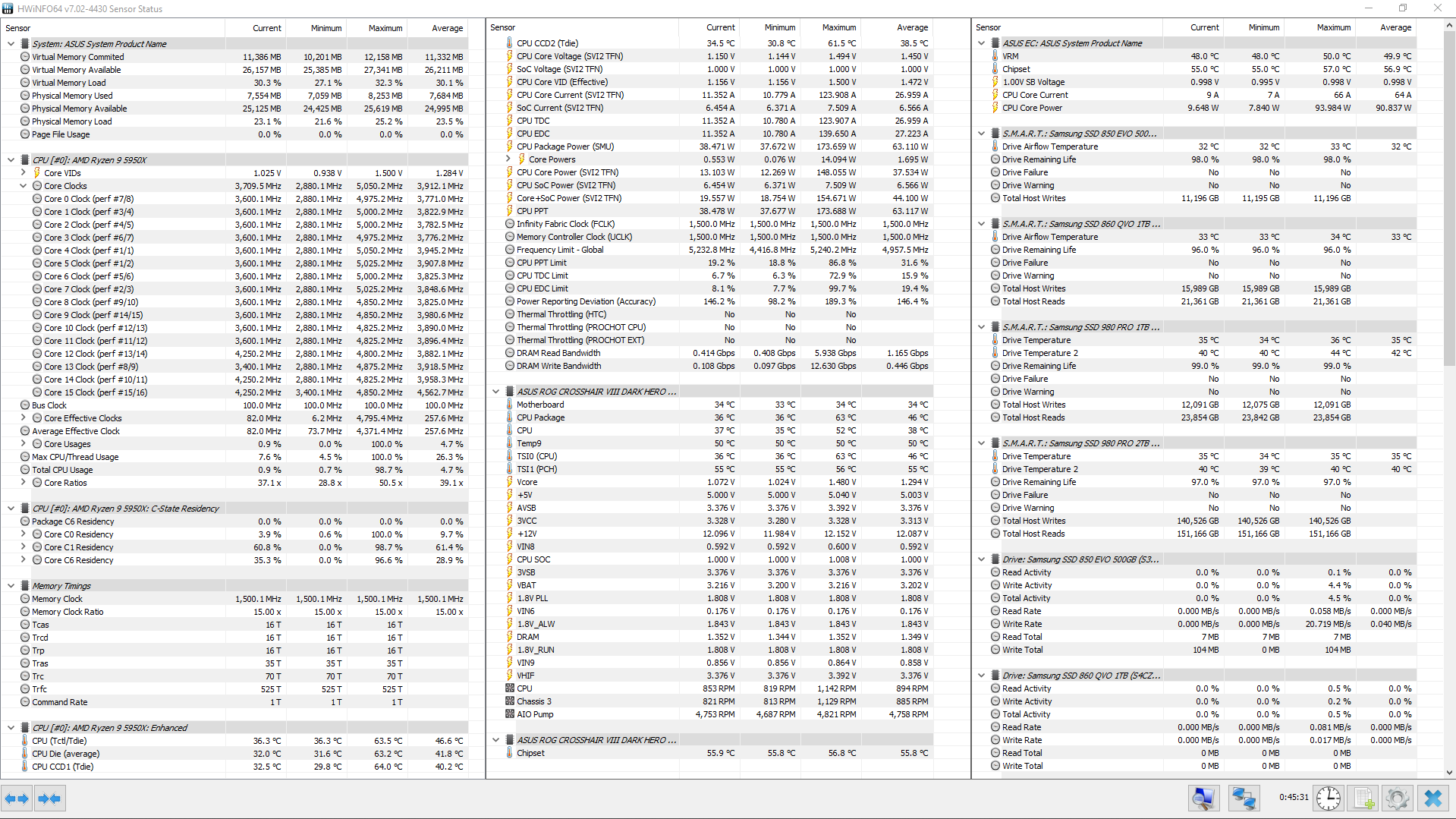1456x819 pixels.
Task: Click the circle icon beside Page File Usage
Action: pyautogui.click(x=25, y=134)
